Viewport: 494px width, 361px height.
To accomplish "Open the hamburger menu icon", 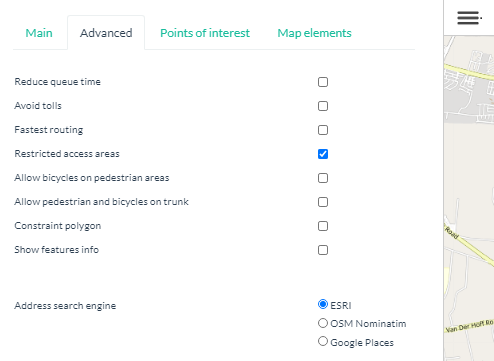I will pyautogui.click(x=469, y=18).
